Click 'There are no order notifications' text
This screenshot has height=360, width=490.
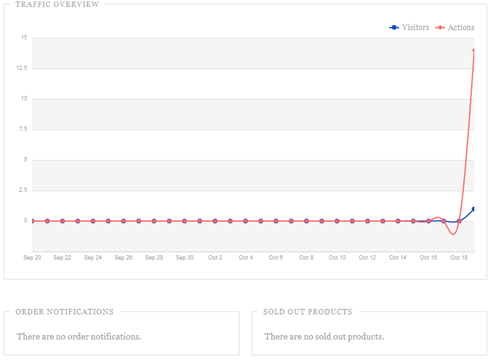pos(79,337)
